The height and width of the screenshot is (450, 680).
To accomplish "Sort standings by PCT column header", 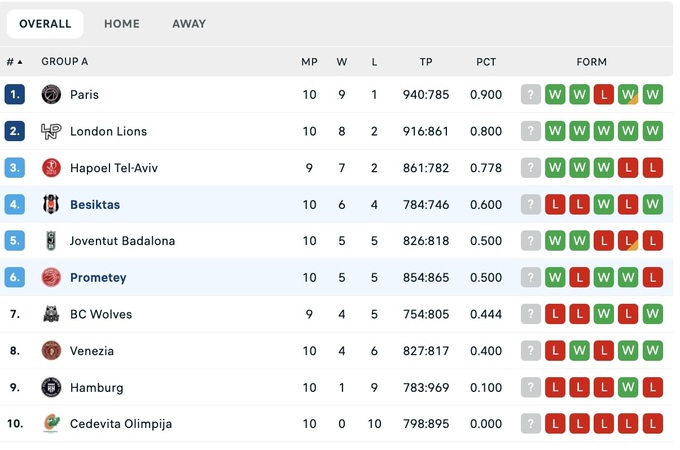I will 486,62.
